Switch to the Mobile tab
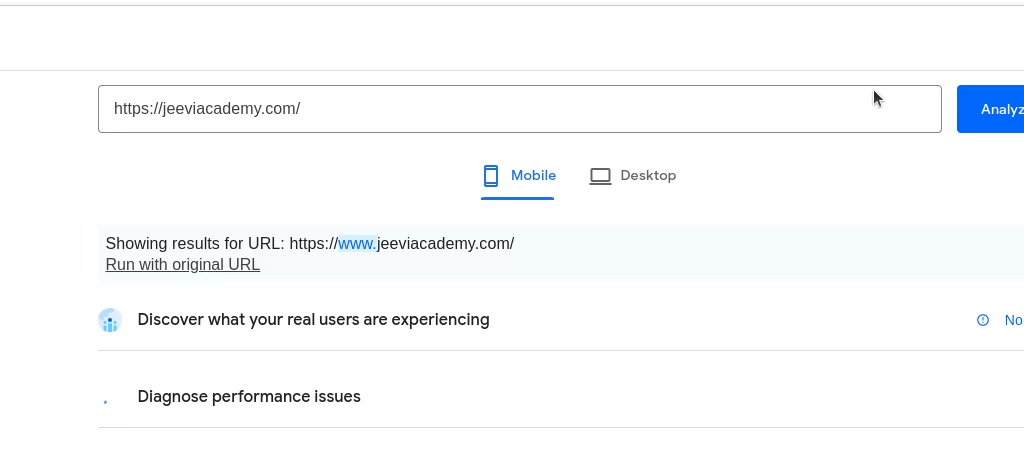Viewport: 1024px width, 472px height. 518,176
